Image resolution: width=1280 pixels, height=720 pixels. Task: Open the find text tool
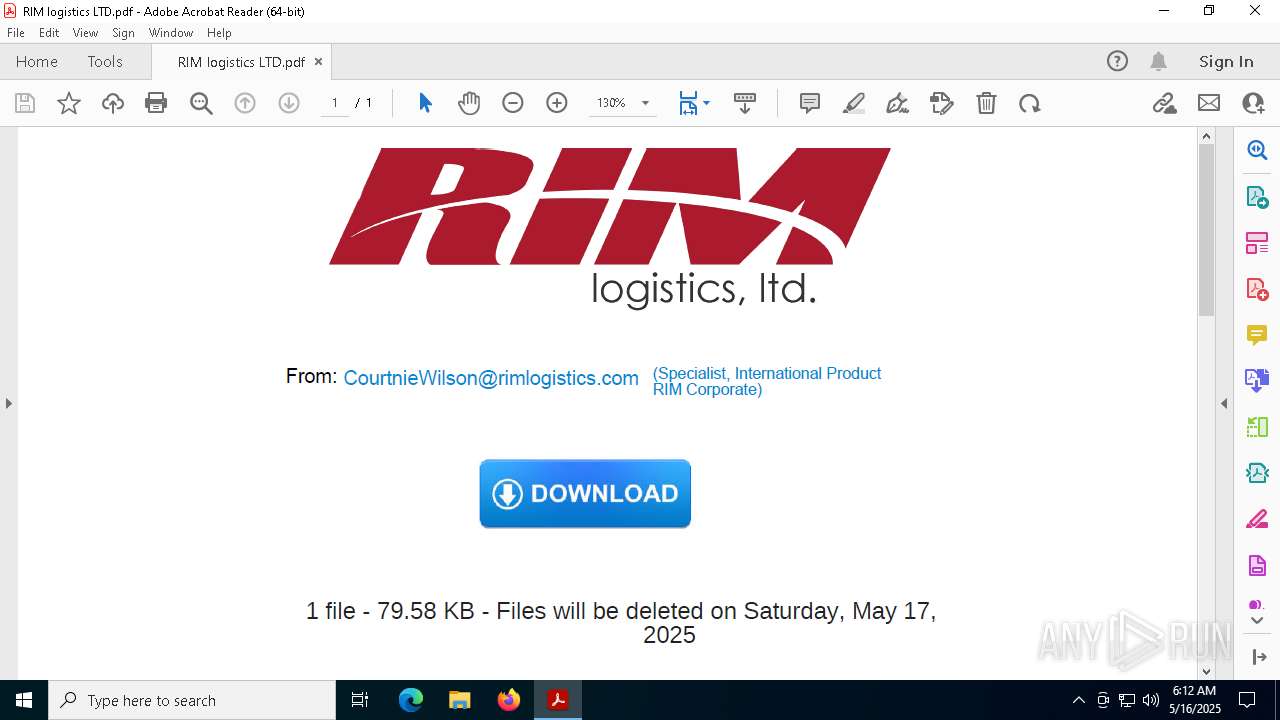point(201,103)
